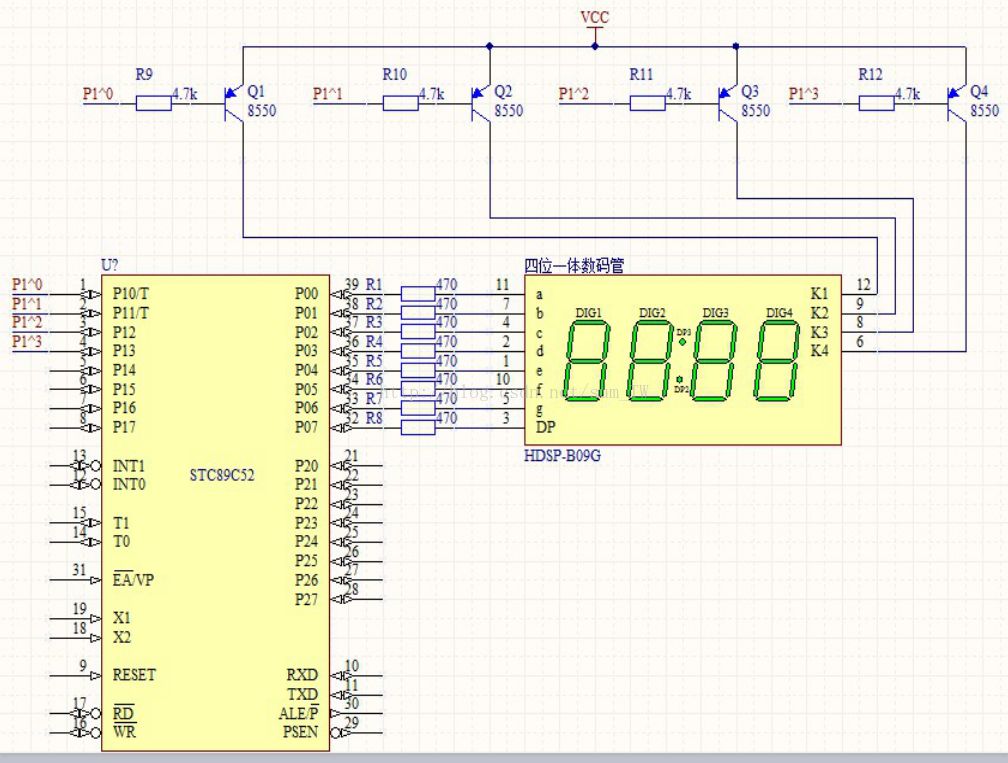Viewport: 1008px width, 763px height.
Task: Click pin number 11 beside segment a
Action: point(502,284)
